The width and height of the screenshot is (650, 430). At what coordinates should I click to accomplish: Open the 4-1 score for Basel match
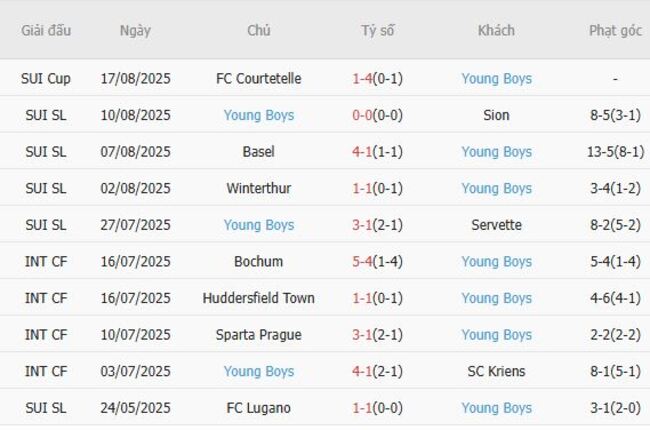coord(363,152)
